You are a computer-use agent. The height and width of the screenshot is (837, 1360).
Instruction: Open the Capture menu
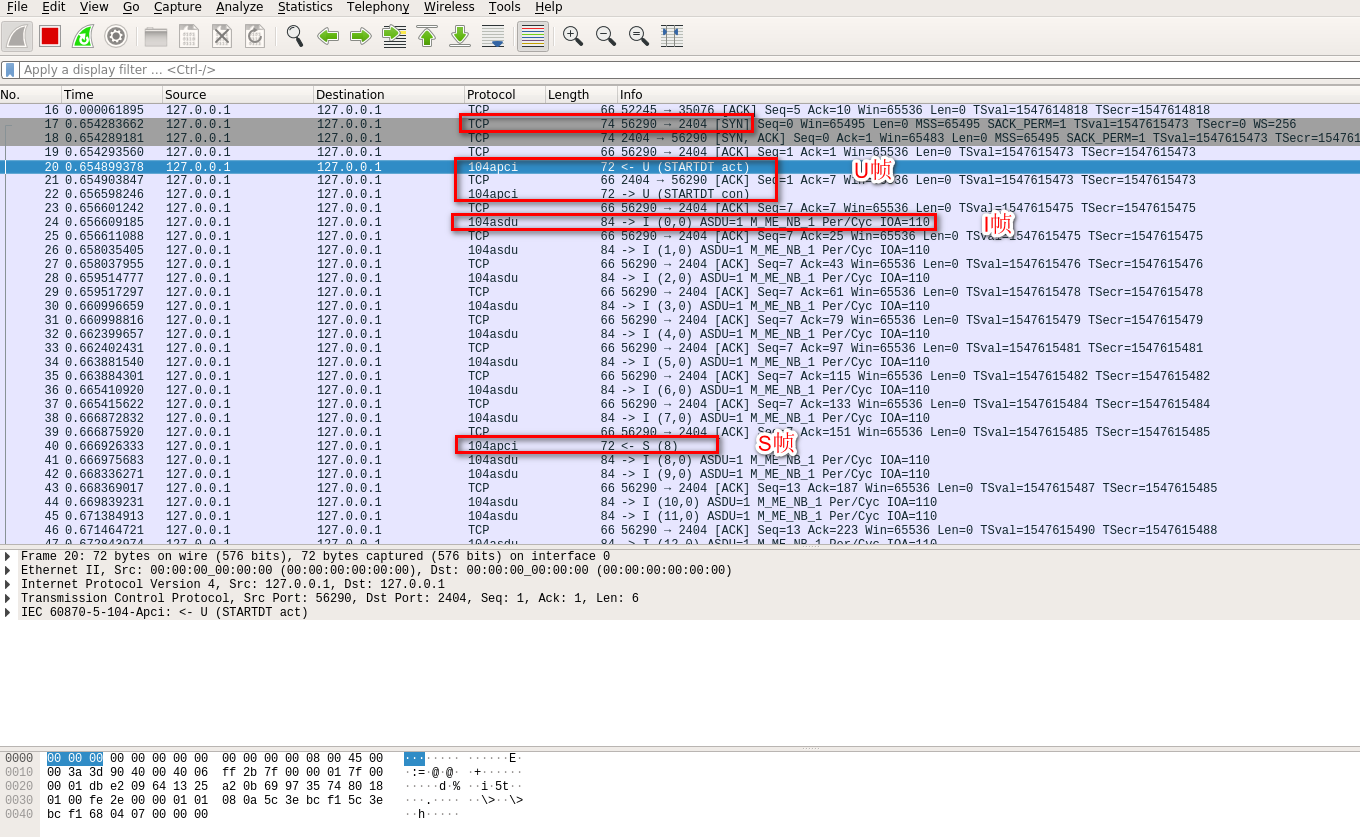point(178,7)
